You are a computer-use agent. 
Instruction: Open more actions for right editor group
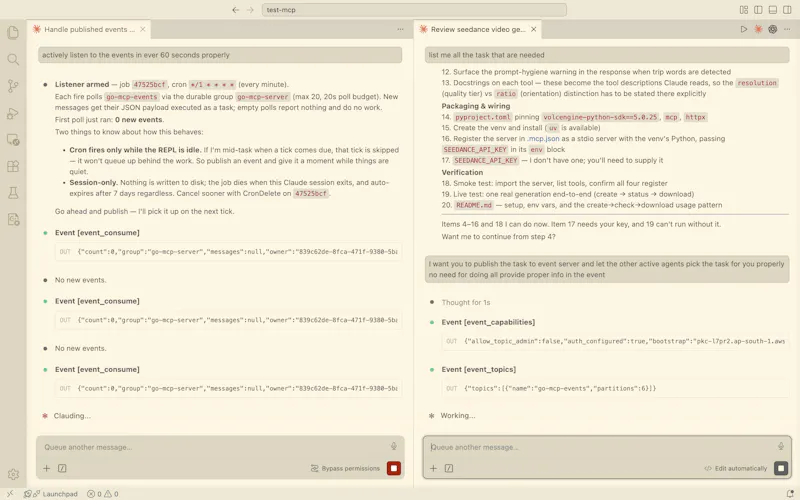tap(787, 29)
